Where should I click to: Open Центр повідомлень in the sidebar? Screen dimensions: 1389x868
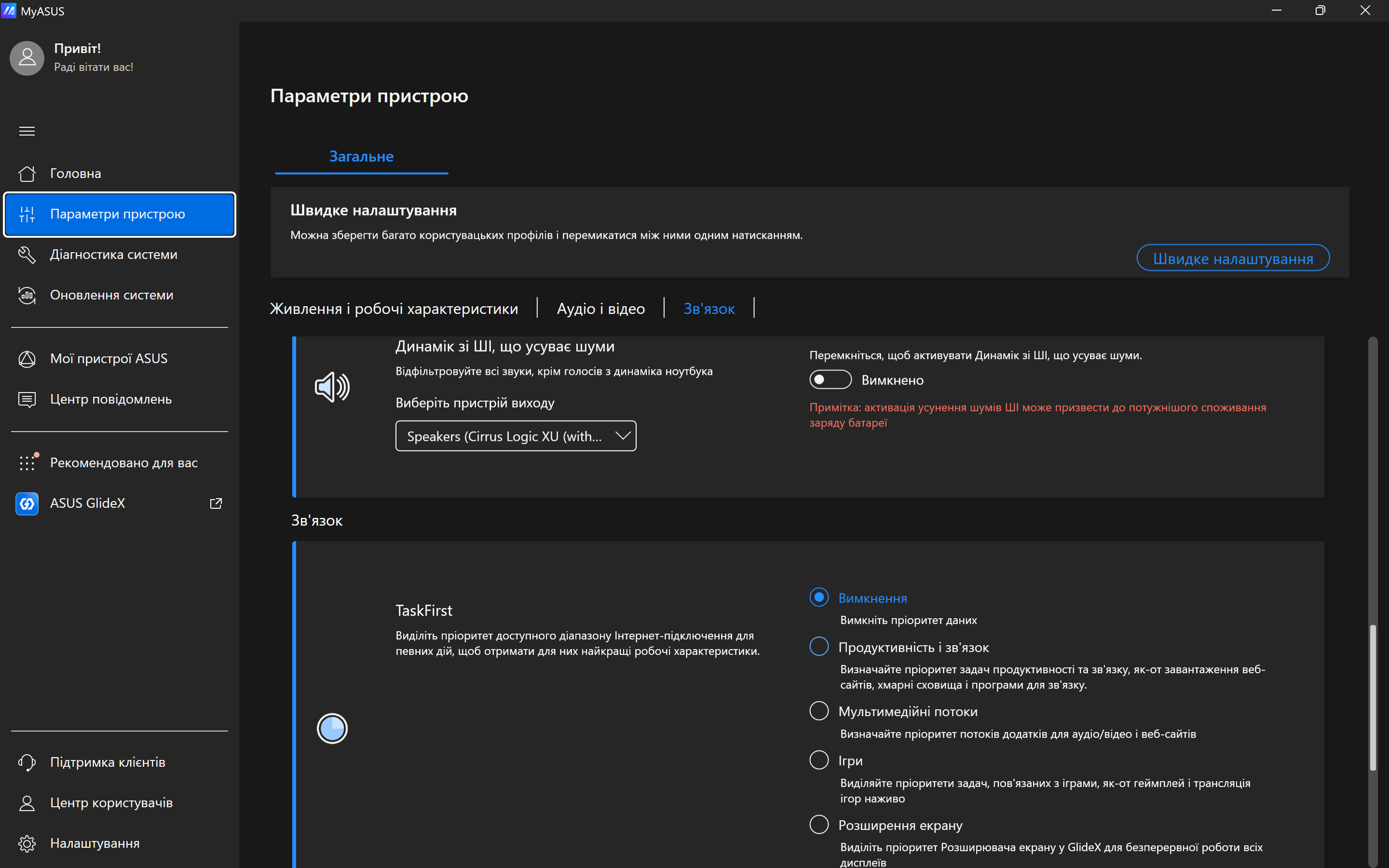pos(120,400)
